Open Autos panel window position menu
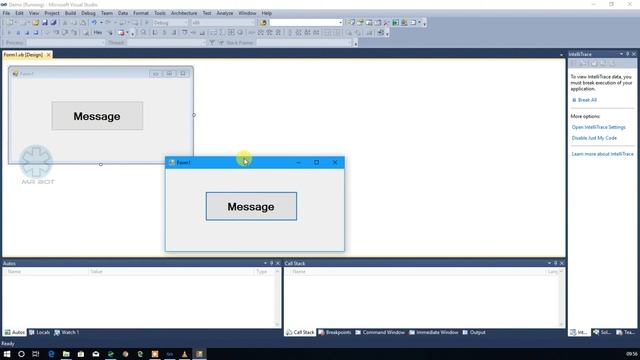Image resolution: width=640 pixels, height=360 pixels. 265,263
